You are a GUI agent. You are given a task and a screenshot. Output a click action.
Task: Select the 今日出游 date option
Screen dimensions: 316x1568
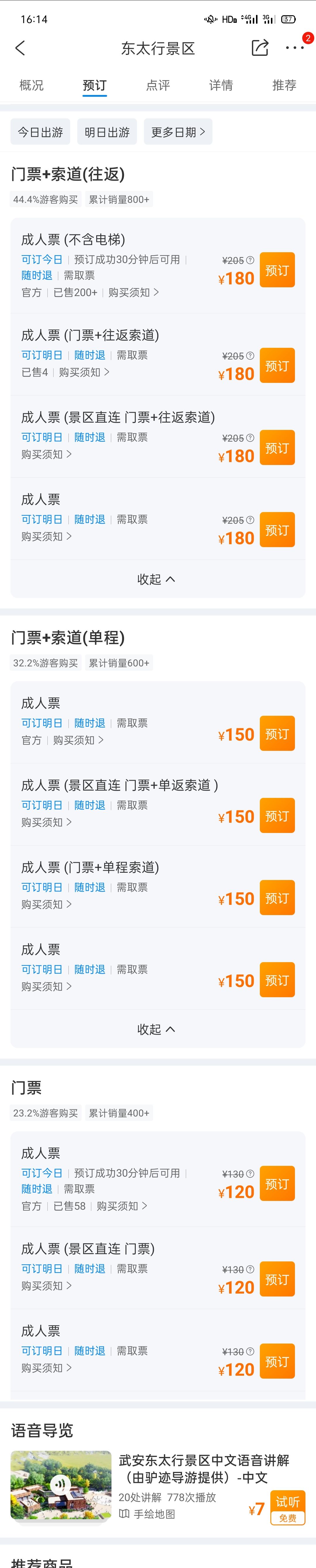point(40,132)
